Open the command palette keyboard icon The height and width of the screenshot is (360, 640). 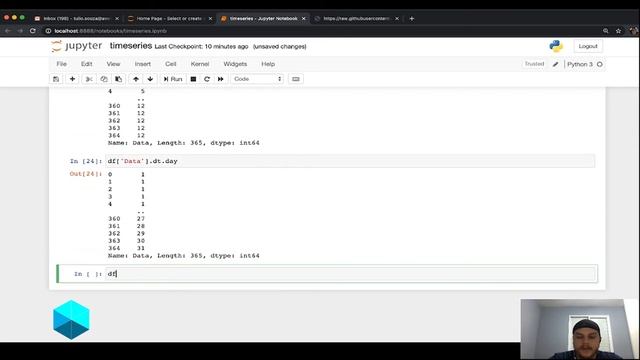coord(296,79)
